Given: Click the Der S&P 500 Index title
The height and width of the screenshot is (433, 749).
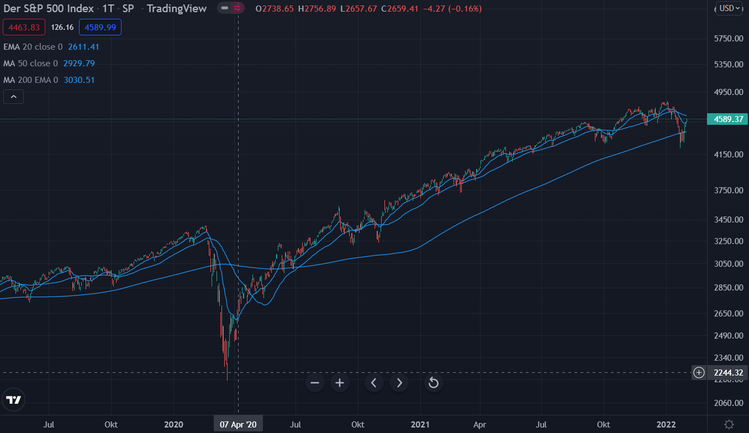Looking at the screenshot, I should [x=48, y=9].
